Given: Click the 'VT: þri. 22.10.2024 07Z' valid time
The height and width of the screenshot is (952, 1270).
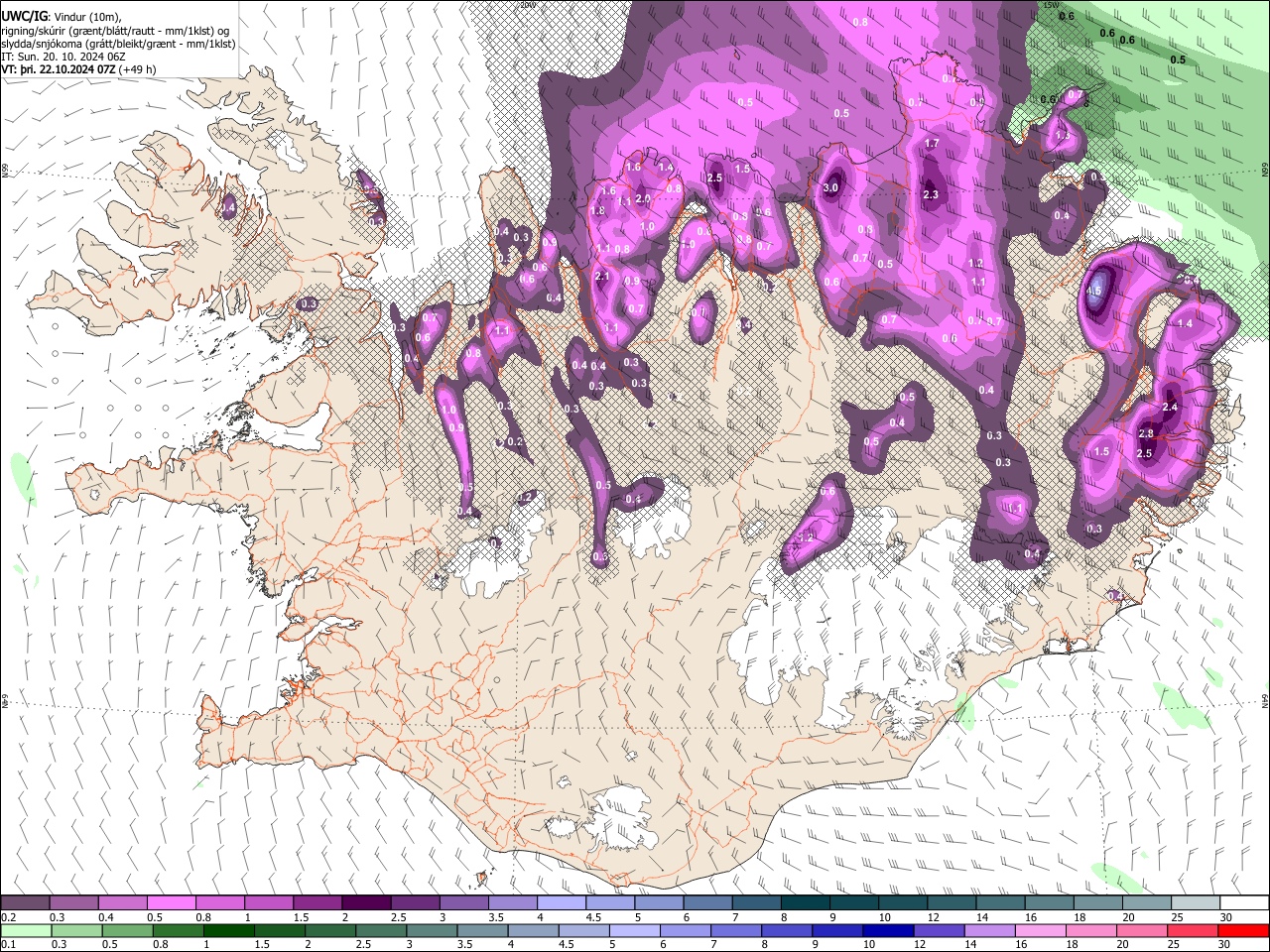Looking at the screenshot, I should [x=59, y=69].
